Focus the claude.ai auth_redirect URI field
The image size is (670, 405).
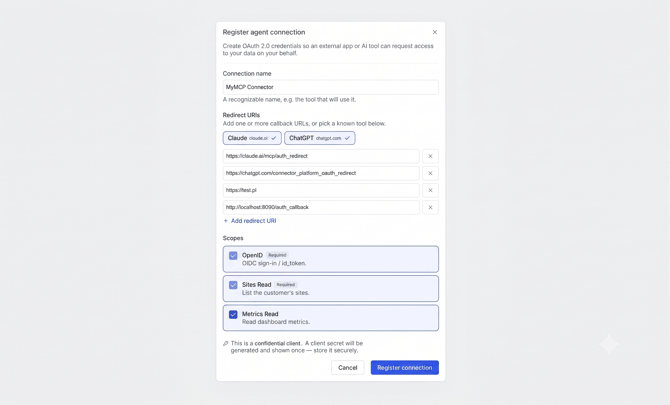coord(321,156)
